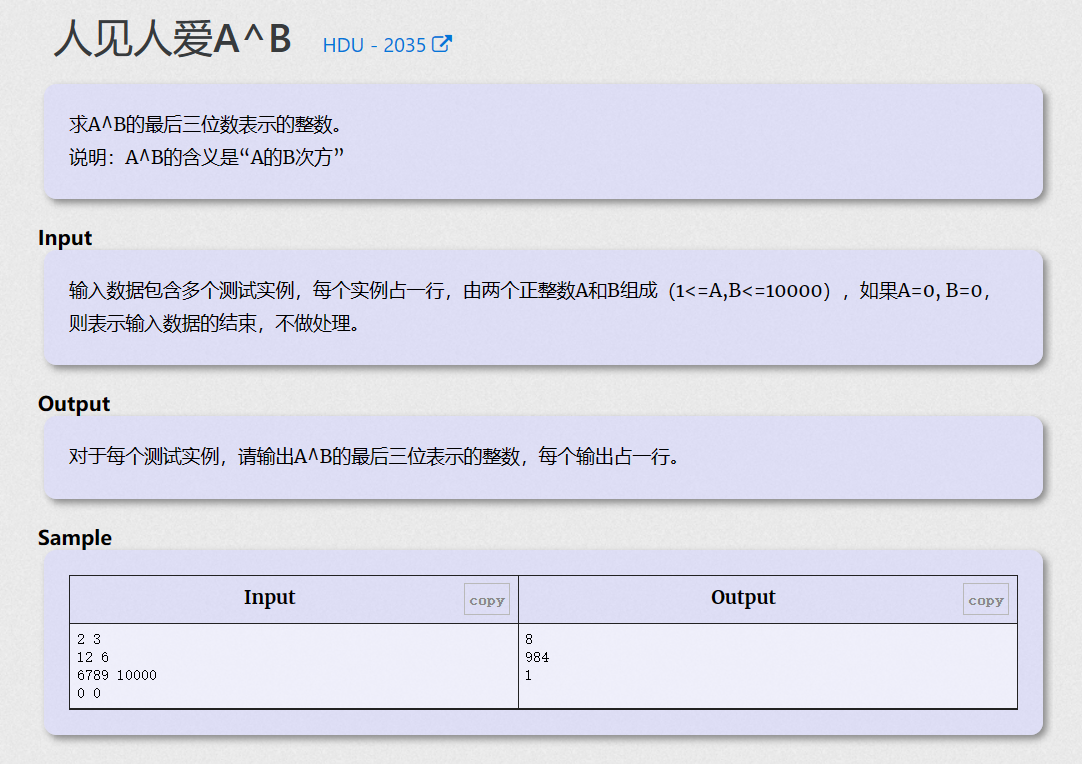Click the output description starting 对于每个测试实例
Viewport: 1082px width, 764px height.
(374, 456)
